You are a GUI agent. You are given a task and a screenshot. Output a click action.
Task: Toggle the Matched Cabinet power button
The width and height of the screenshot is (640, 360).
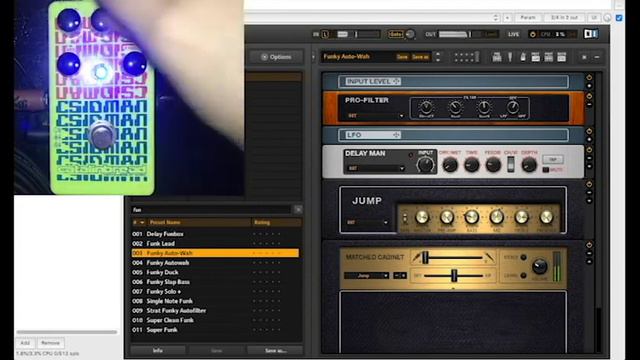(589, 245)
